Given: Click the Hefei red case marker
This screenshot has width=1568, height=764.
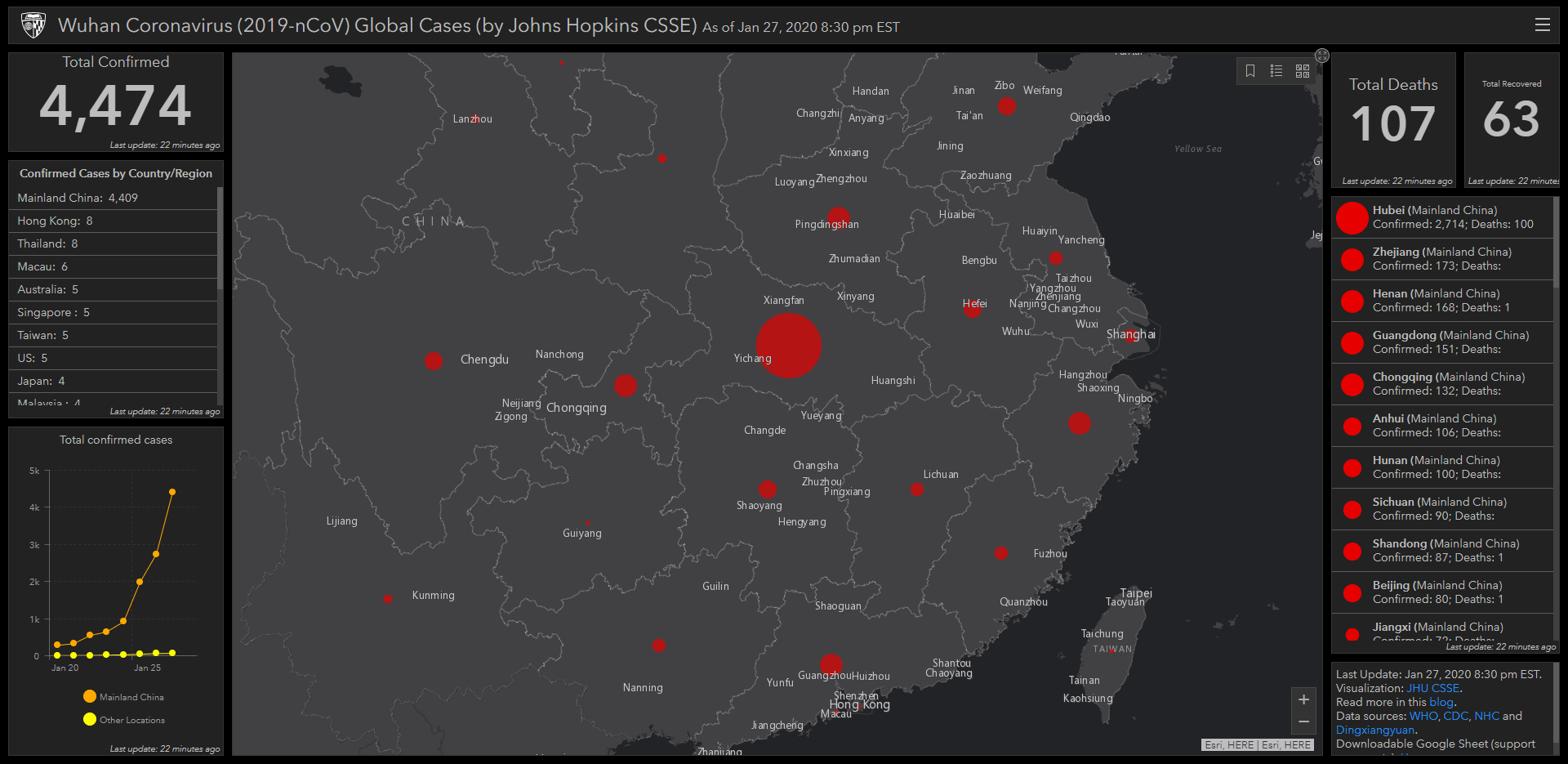Looking at the screenshot, I should [x=972, y=308].
